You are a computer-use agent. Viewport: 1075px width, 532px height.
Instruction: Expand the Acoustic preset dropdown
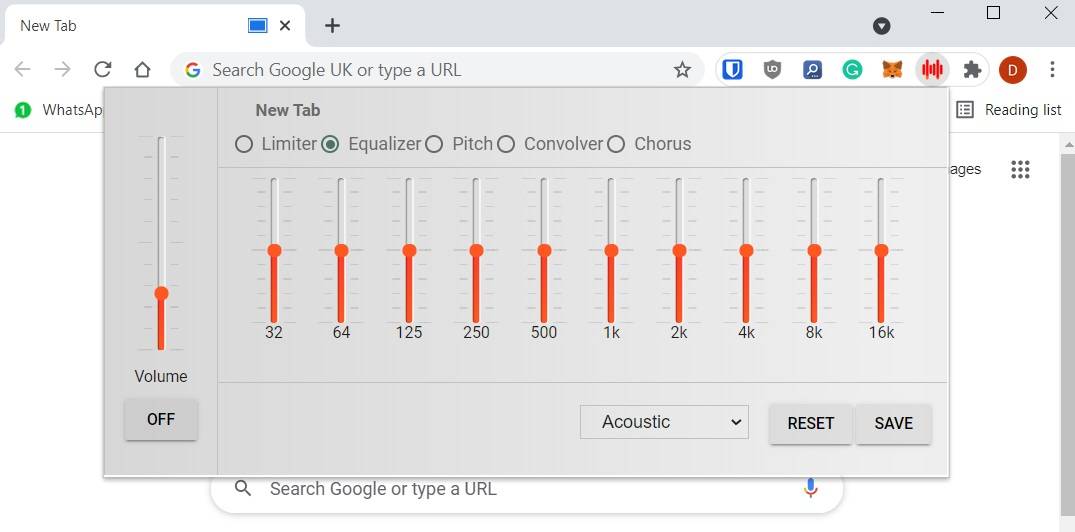coord(664,422)
